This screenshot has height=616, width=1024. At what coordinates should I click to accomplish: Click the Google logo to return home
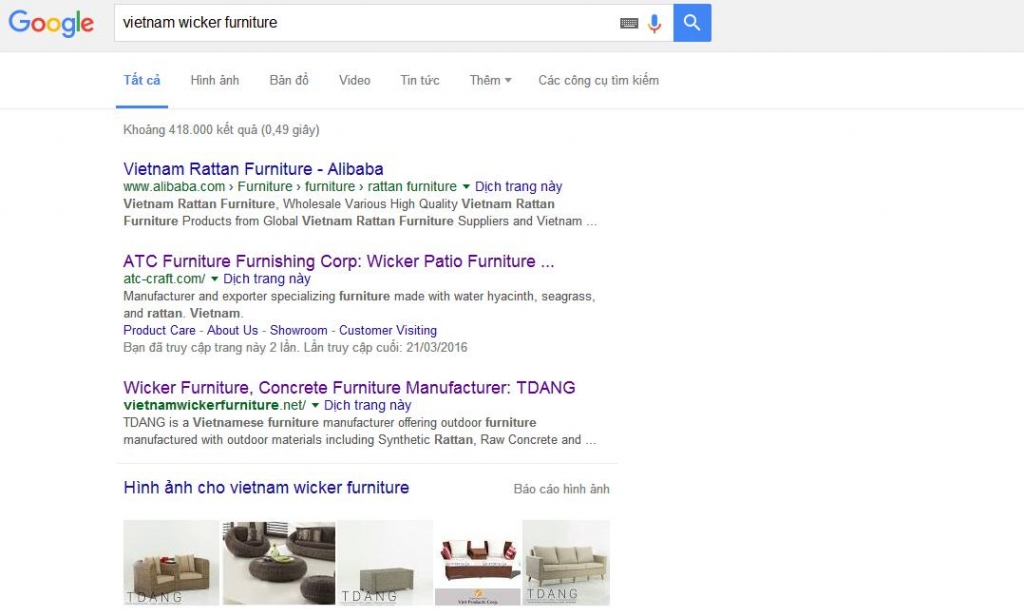[50, 24]
